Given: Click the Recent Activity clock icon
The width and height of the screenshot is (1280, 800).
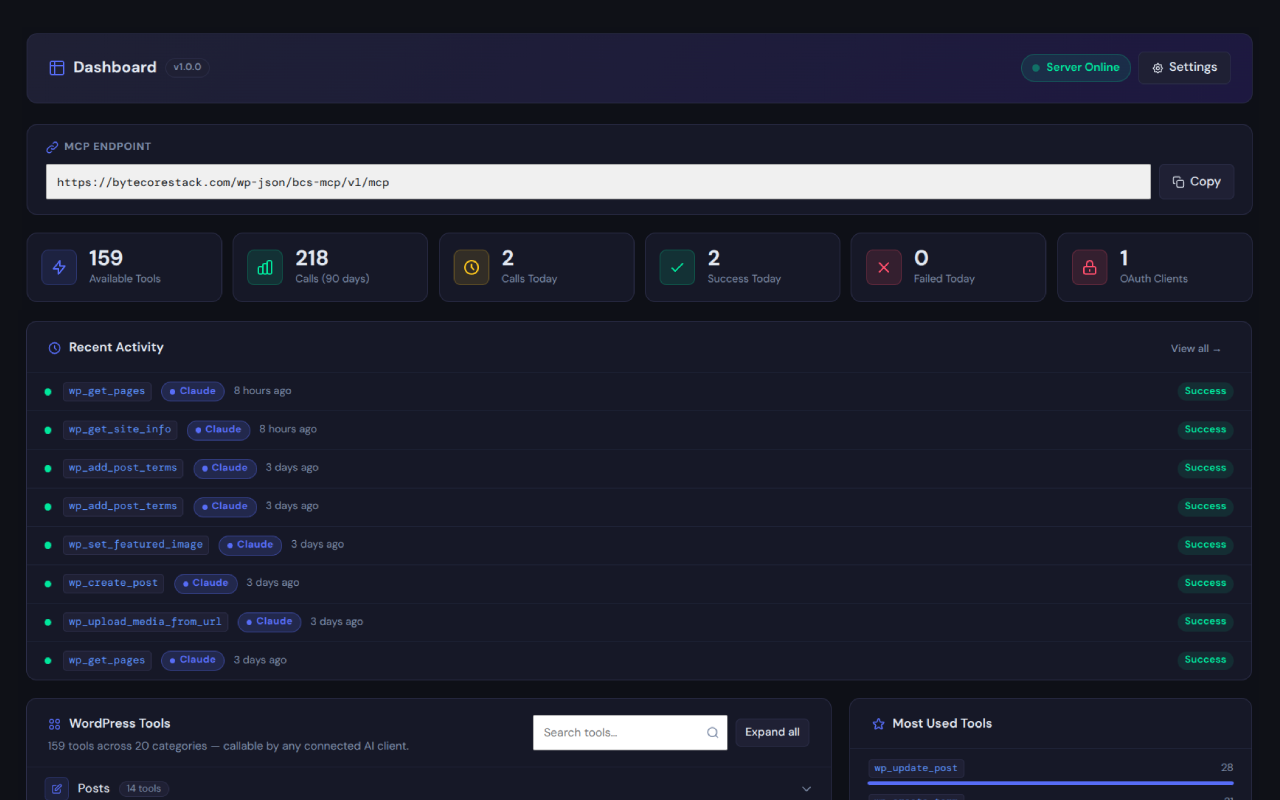Looking at the screenshot, I should (55, 348).
